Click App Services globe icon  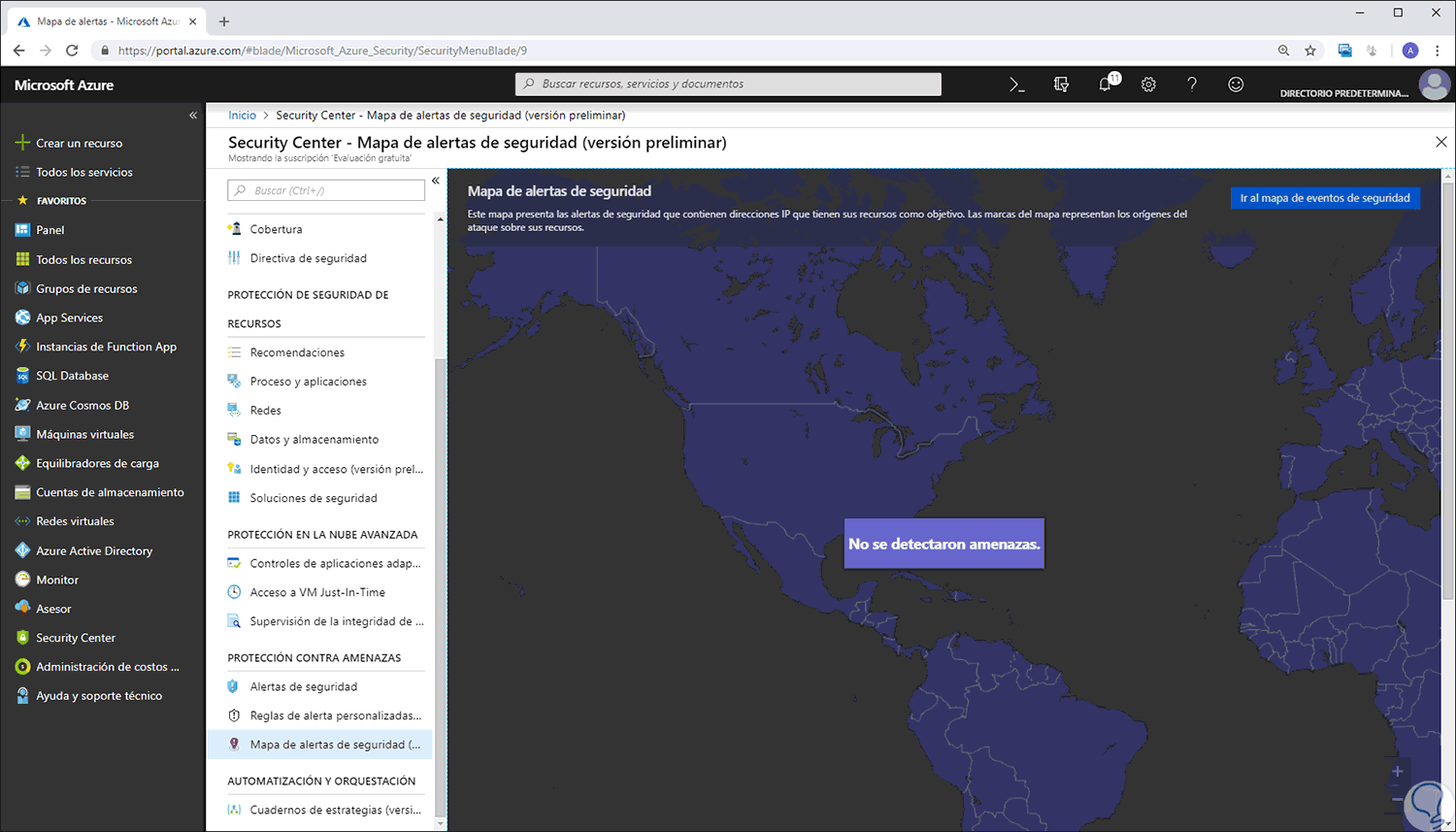pos(22,317)
